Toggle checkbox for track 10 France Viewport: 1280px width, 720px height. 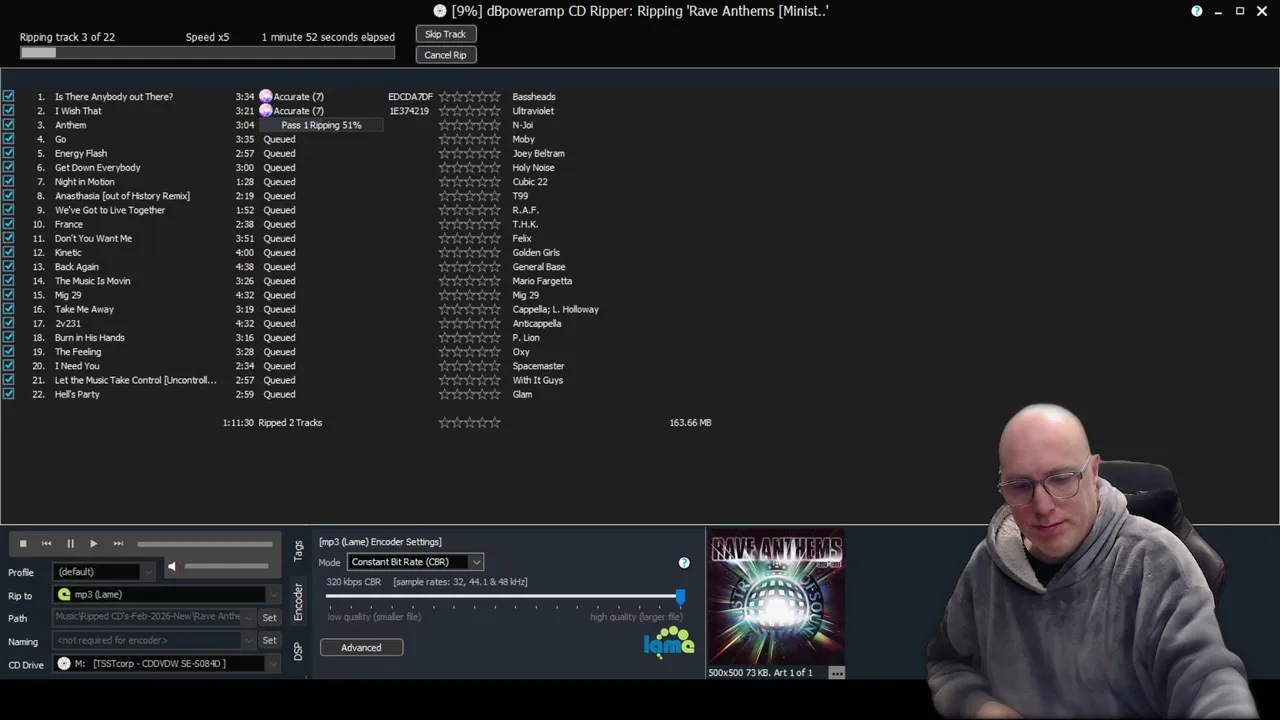9,224
